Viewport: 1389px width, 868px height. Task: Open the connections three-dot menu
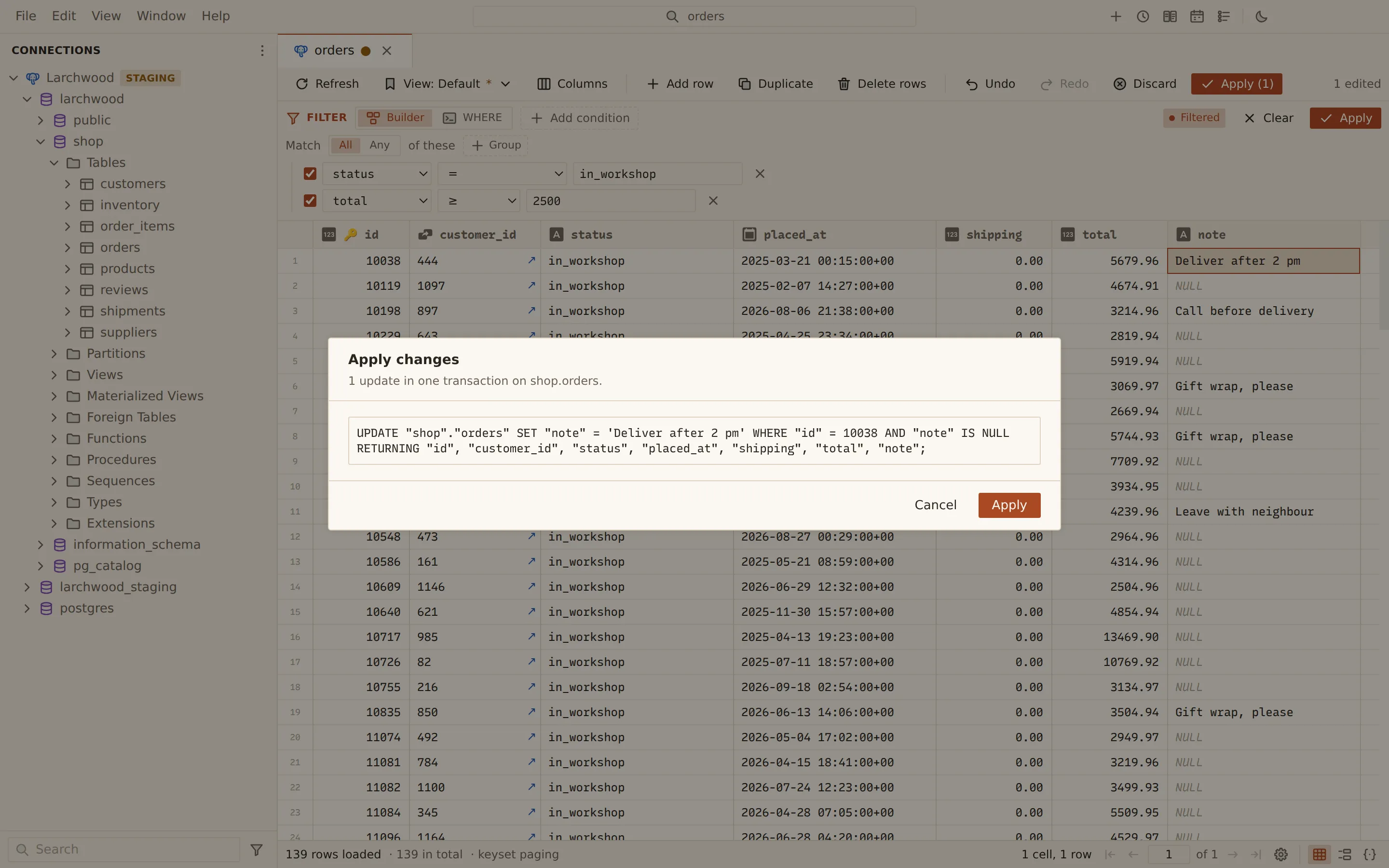[262, 51]
